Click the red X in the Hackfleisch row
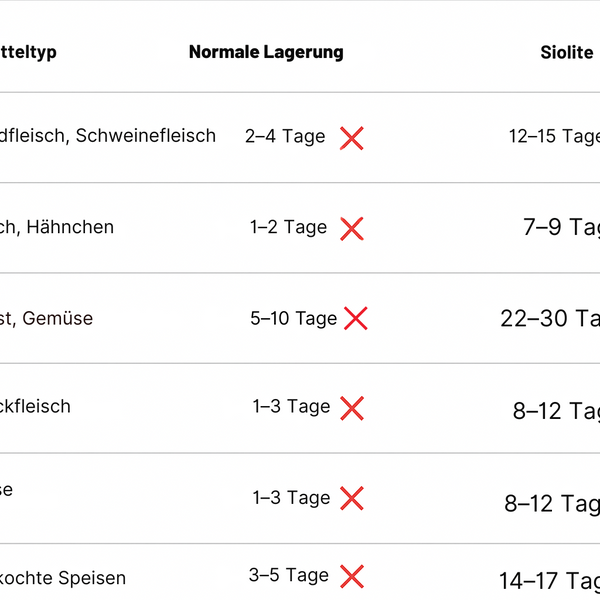 (352, 408)
